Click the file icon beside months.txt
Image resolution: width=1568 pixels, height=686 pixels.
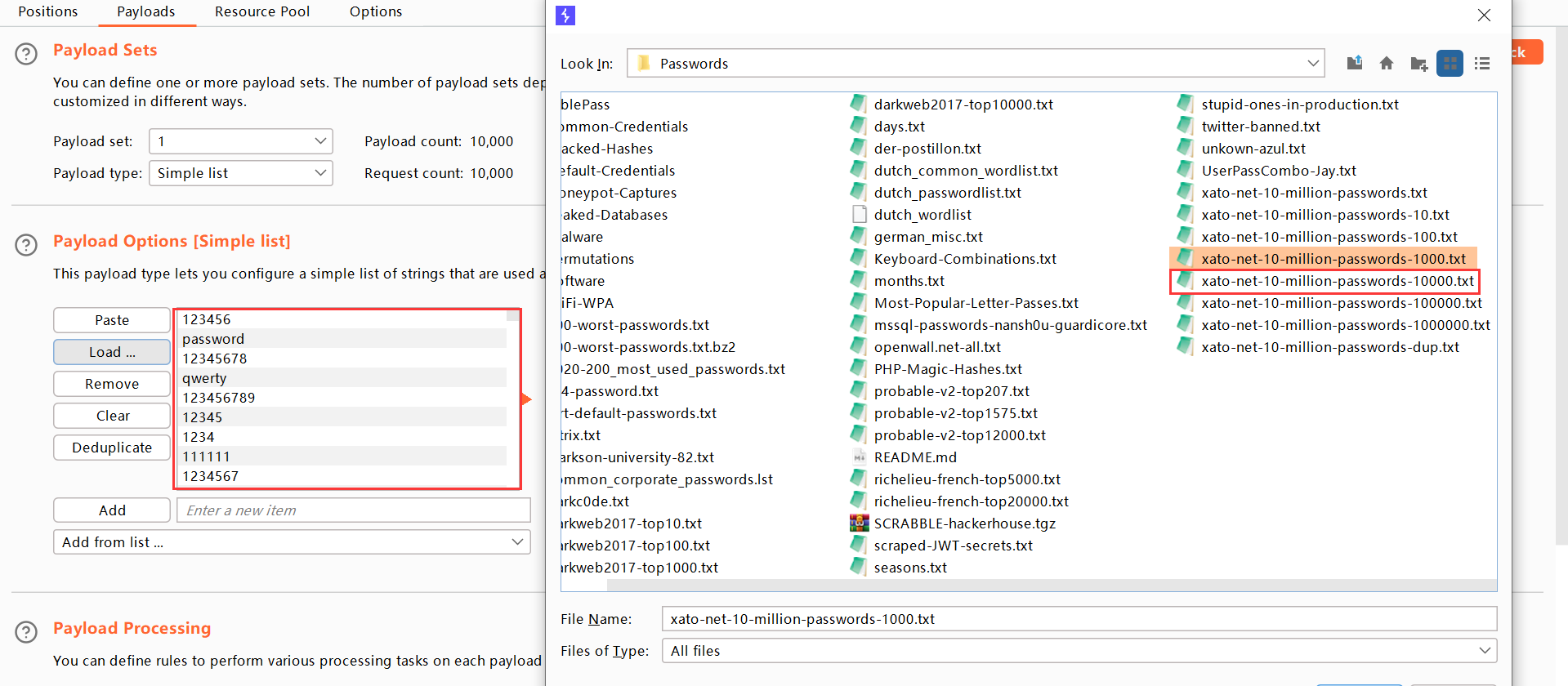(859, 280)
